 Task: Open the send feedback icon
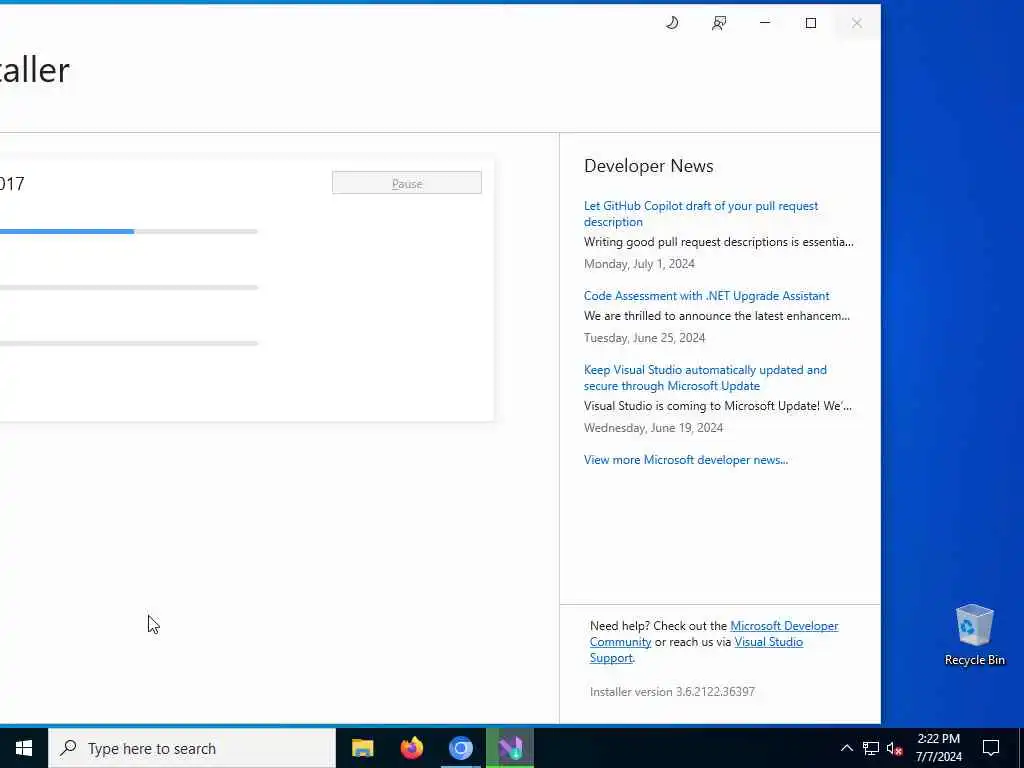(719, 23)
